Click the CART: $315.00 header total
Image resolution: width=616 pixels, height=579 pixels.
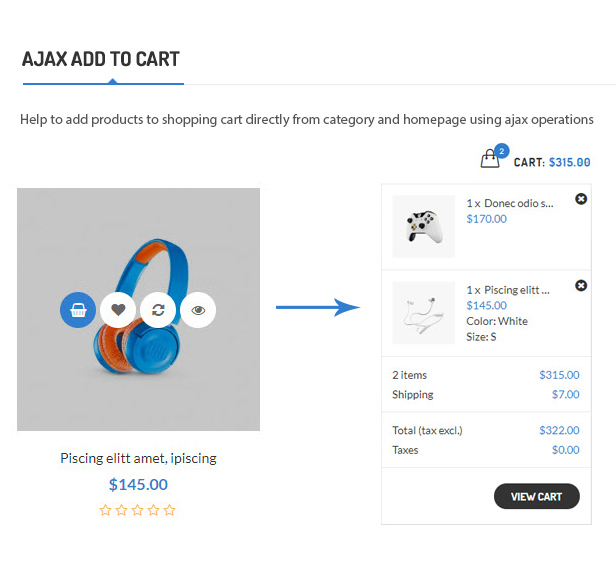552,162
